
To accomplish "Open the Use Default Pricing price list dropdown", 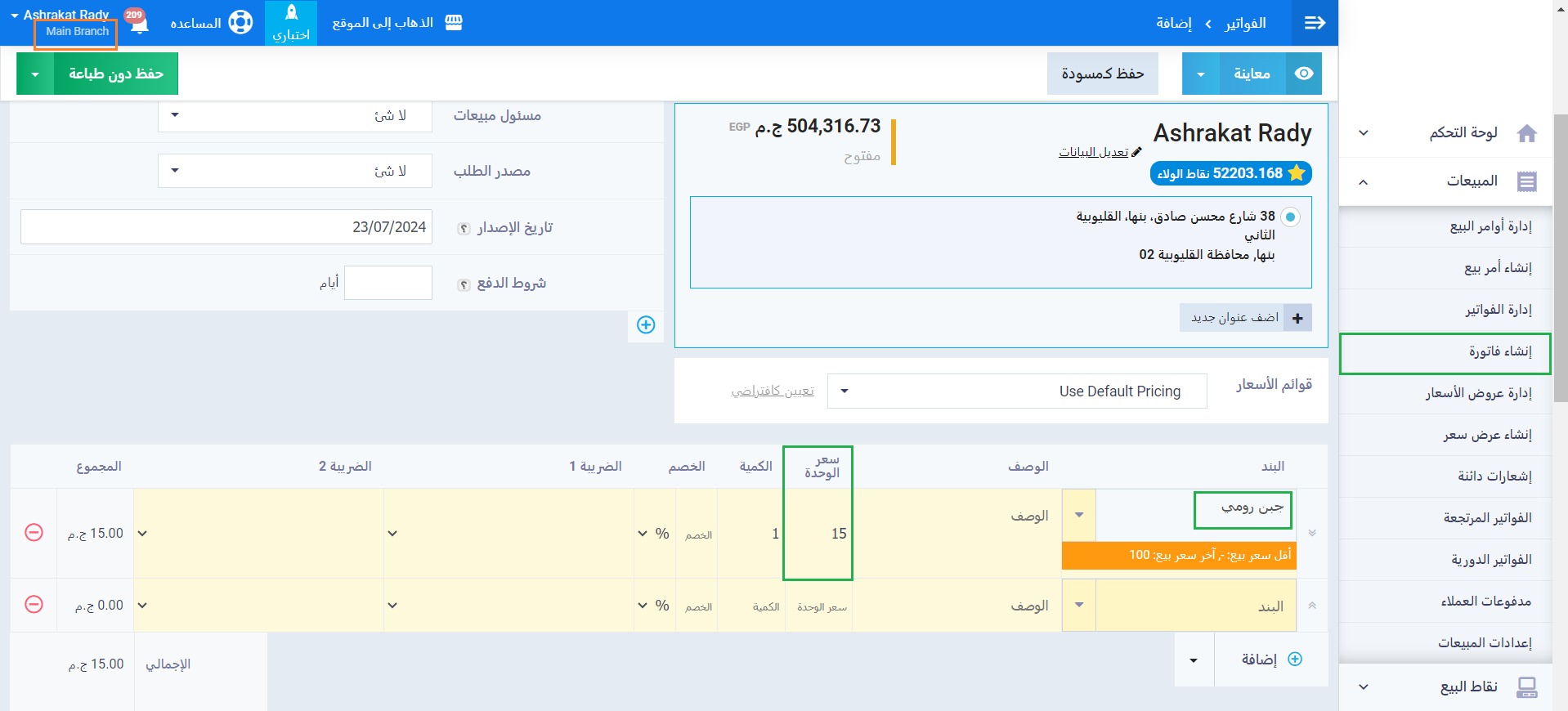I will (x=1016, y=391).
